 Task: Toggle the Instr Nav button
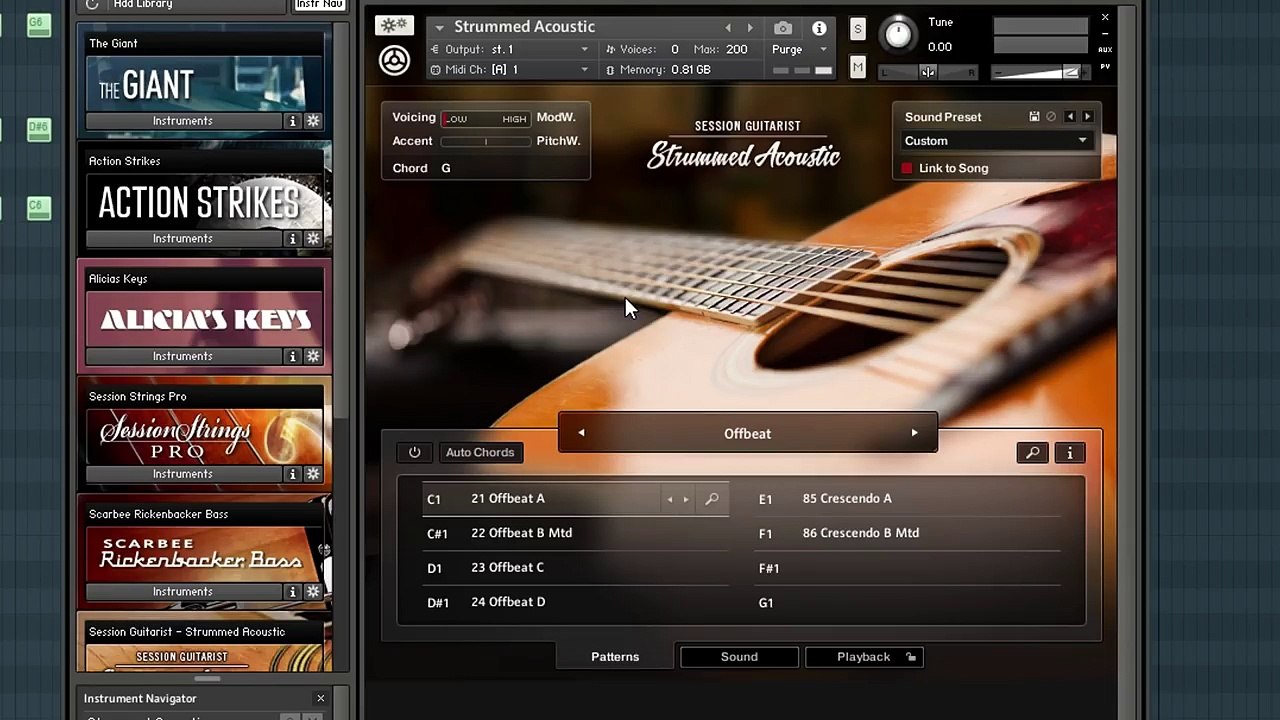(x=320, y=5)
